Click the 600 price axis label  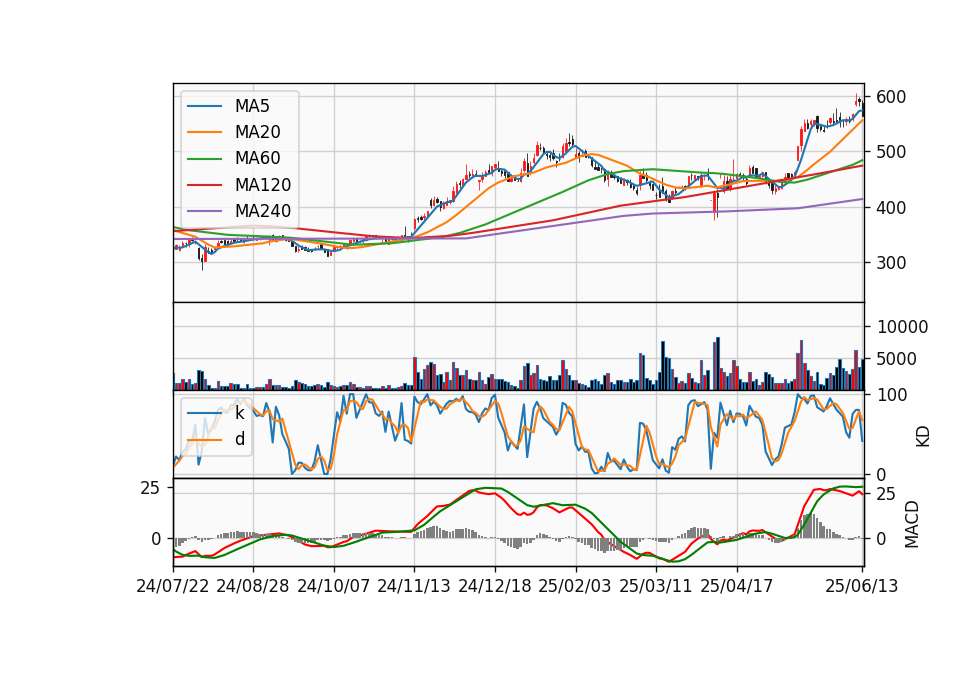[891, 97]
